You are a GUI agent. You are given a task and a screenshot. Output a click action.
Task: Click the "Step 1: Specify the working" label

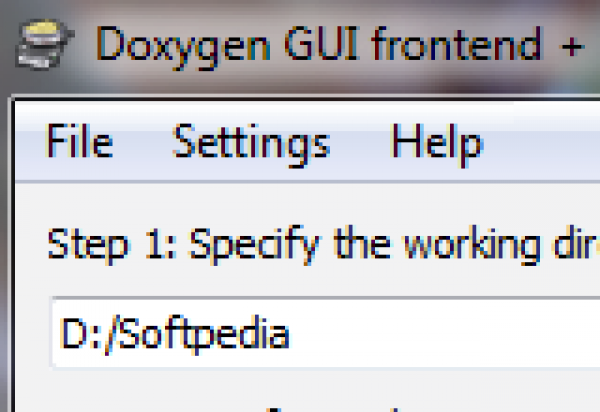point(300,245)
